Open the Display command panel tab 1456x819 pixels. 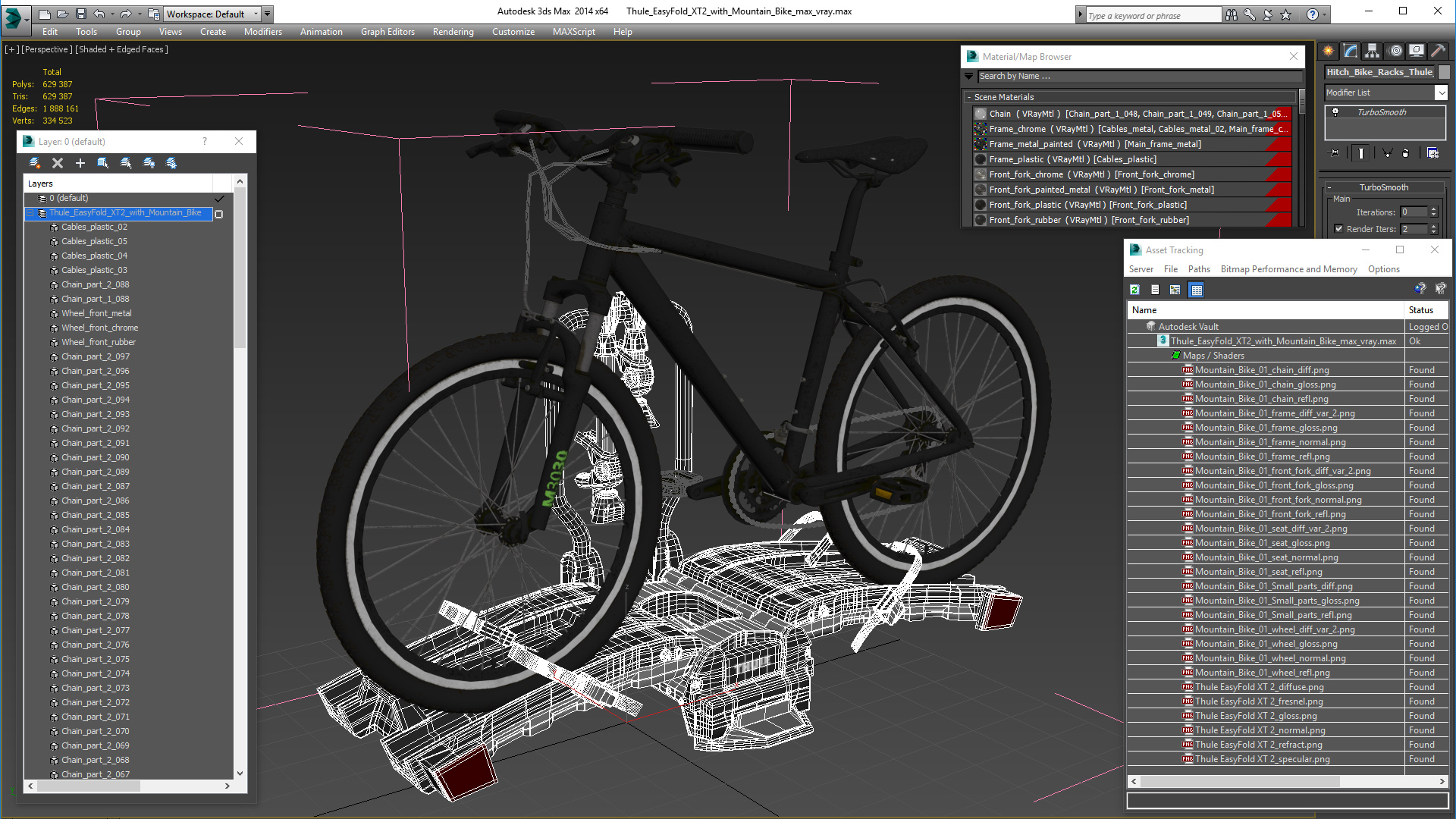[1417, 51]
